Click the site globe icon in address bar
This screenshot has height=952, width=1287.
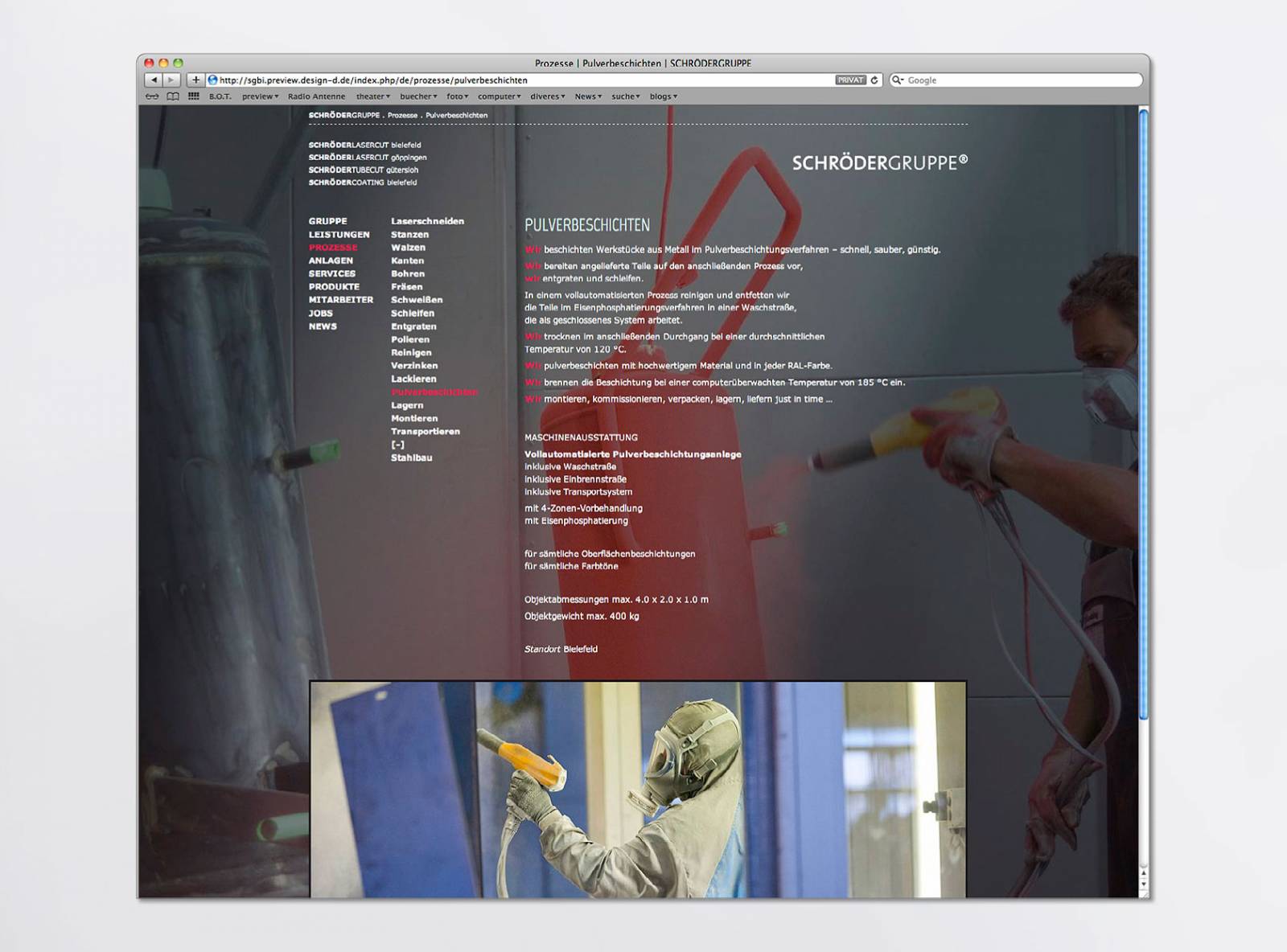(x=212, y=80)
